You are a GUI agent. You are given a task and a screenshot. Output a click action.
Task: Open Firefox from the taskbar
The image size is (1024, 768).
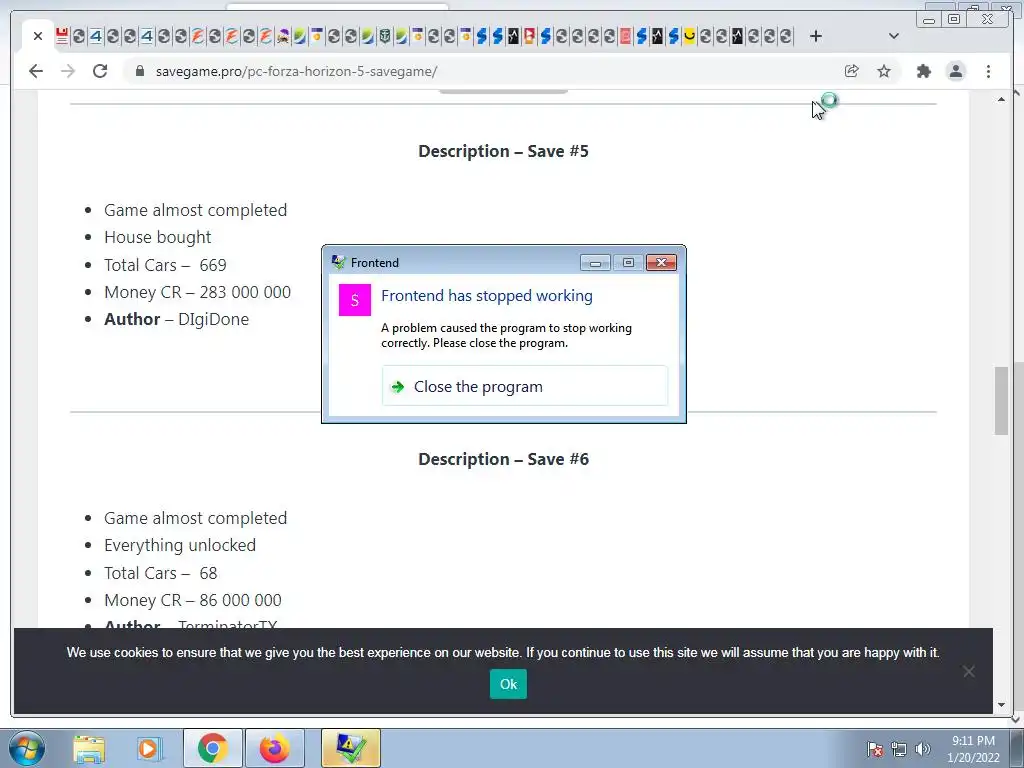click(274, 748)
